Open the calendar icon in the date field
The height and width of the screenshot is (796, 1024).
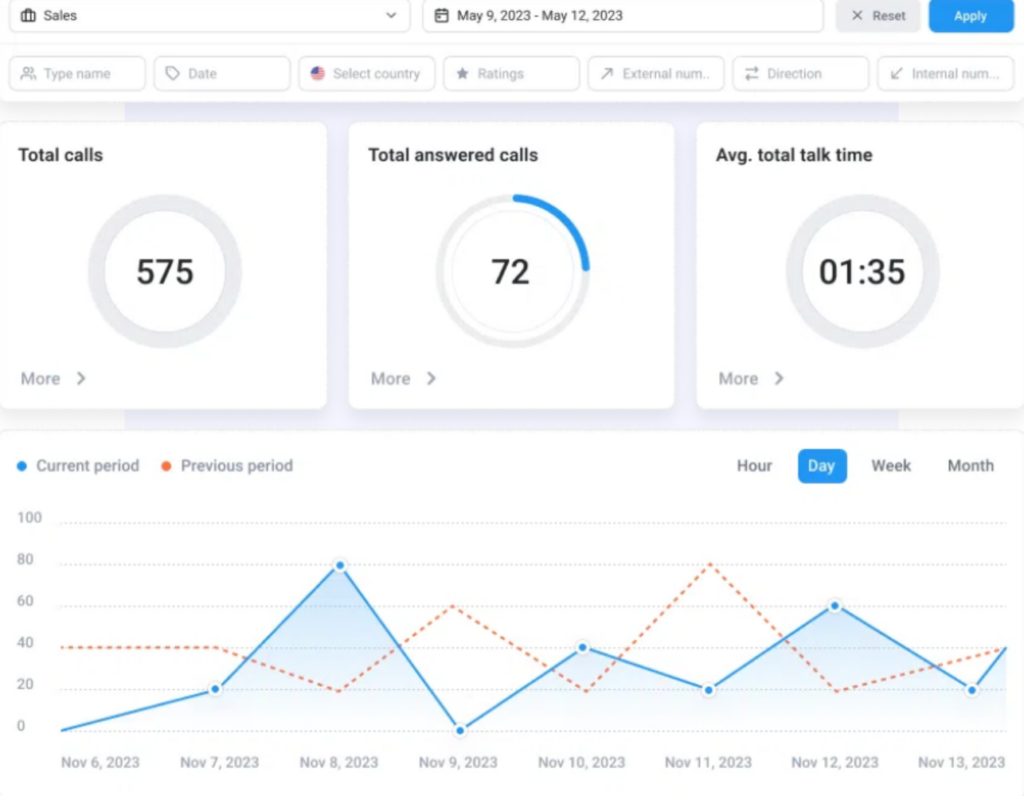tap(441, 16)
